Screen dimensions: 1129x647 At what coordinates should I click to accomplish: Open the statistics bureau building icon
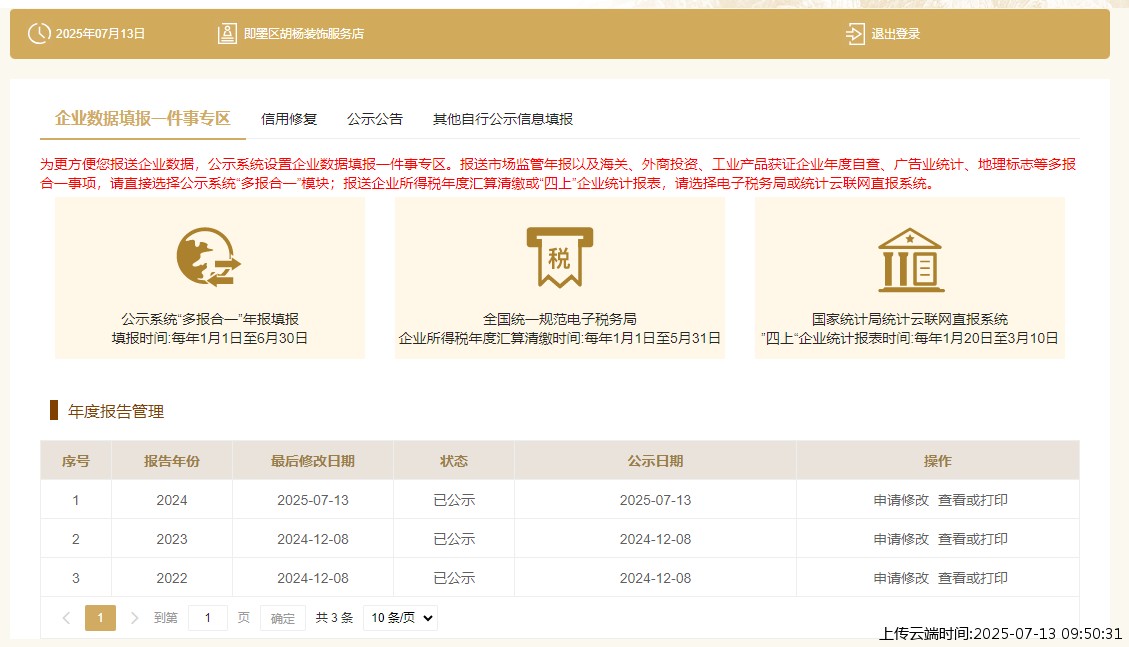[x=911, y=260]
